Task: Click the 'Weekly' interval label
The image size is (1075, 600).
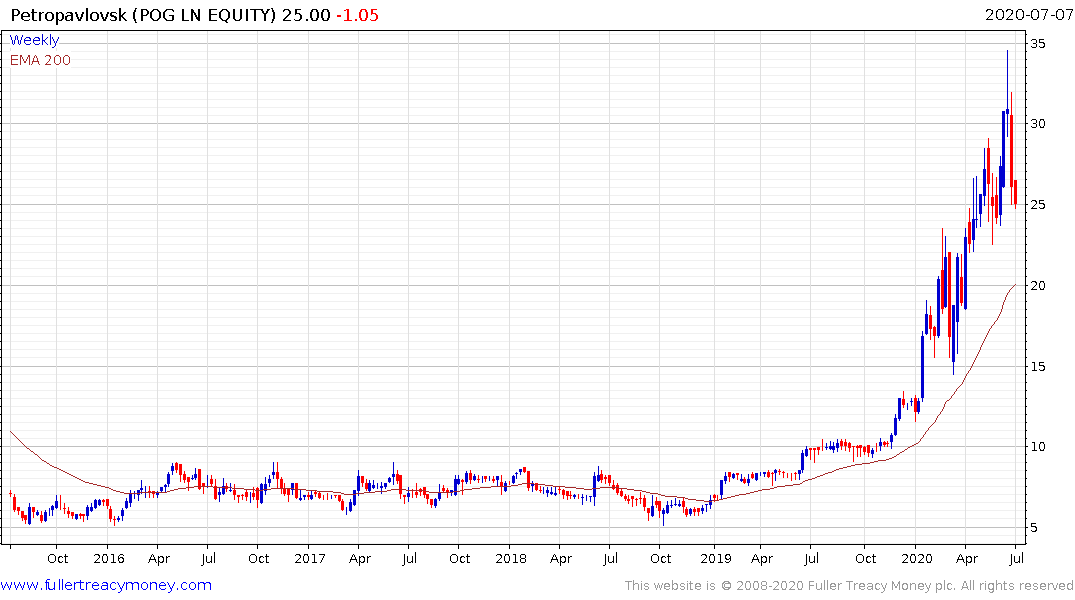Action: pos(34,40)
